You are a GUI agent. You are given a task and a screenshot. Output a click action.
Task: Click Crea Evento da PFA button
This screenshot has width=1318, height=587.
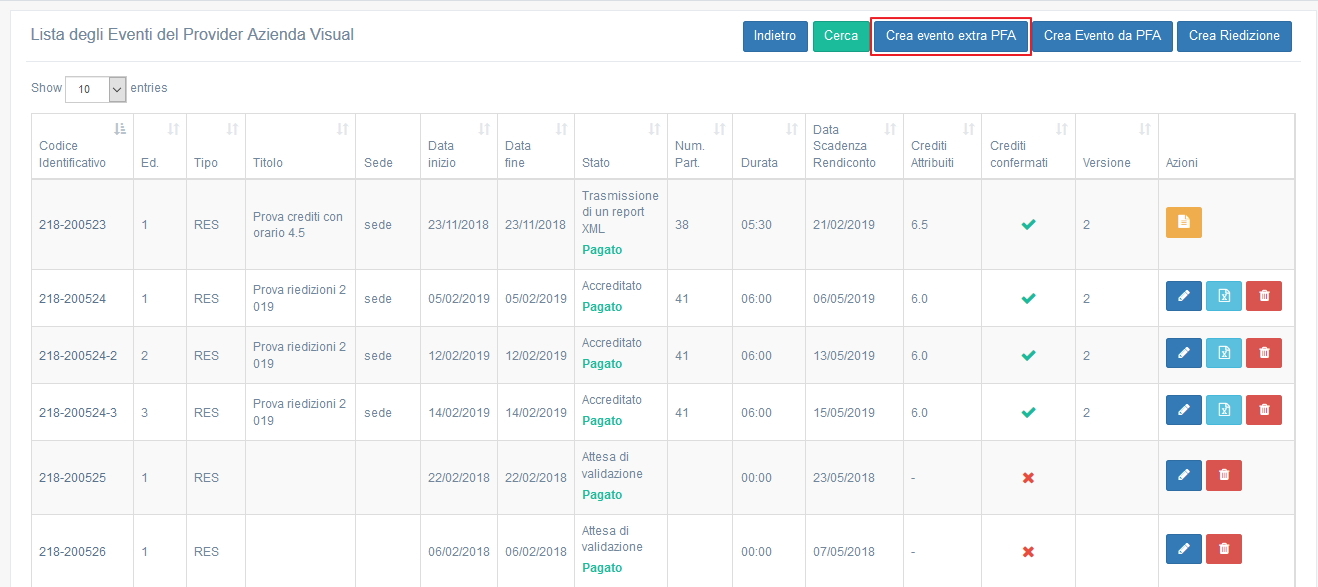click(x=1102, y=36)
